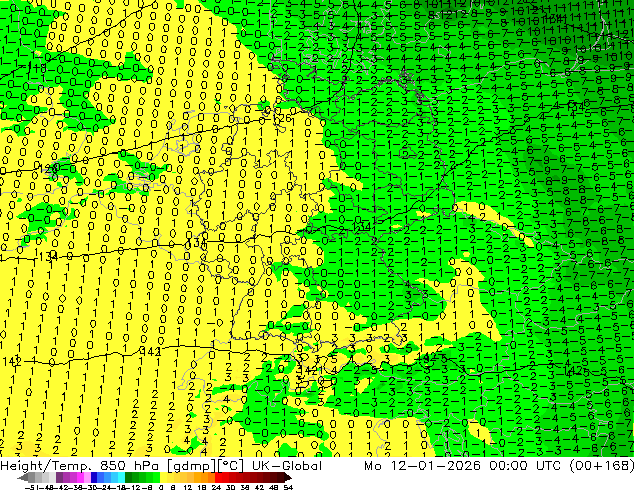The image size is (634, 490).
Task: Click the dark purple legend swatch
Action: [x=59, y=478]
